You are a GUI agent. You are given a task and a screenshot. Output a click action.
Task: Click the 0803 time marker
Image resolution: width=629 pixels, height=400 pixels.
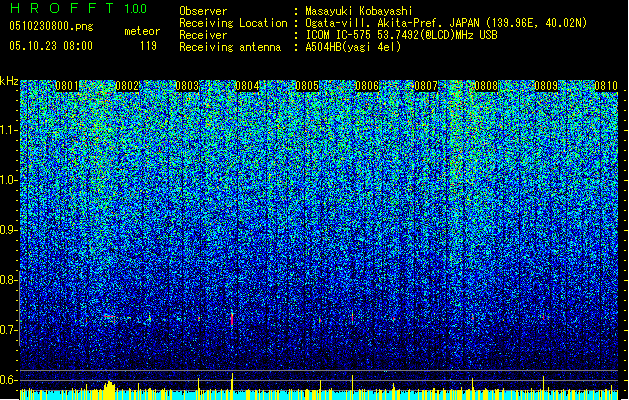[x=187, y=86]
